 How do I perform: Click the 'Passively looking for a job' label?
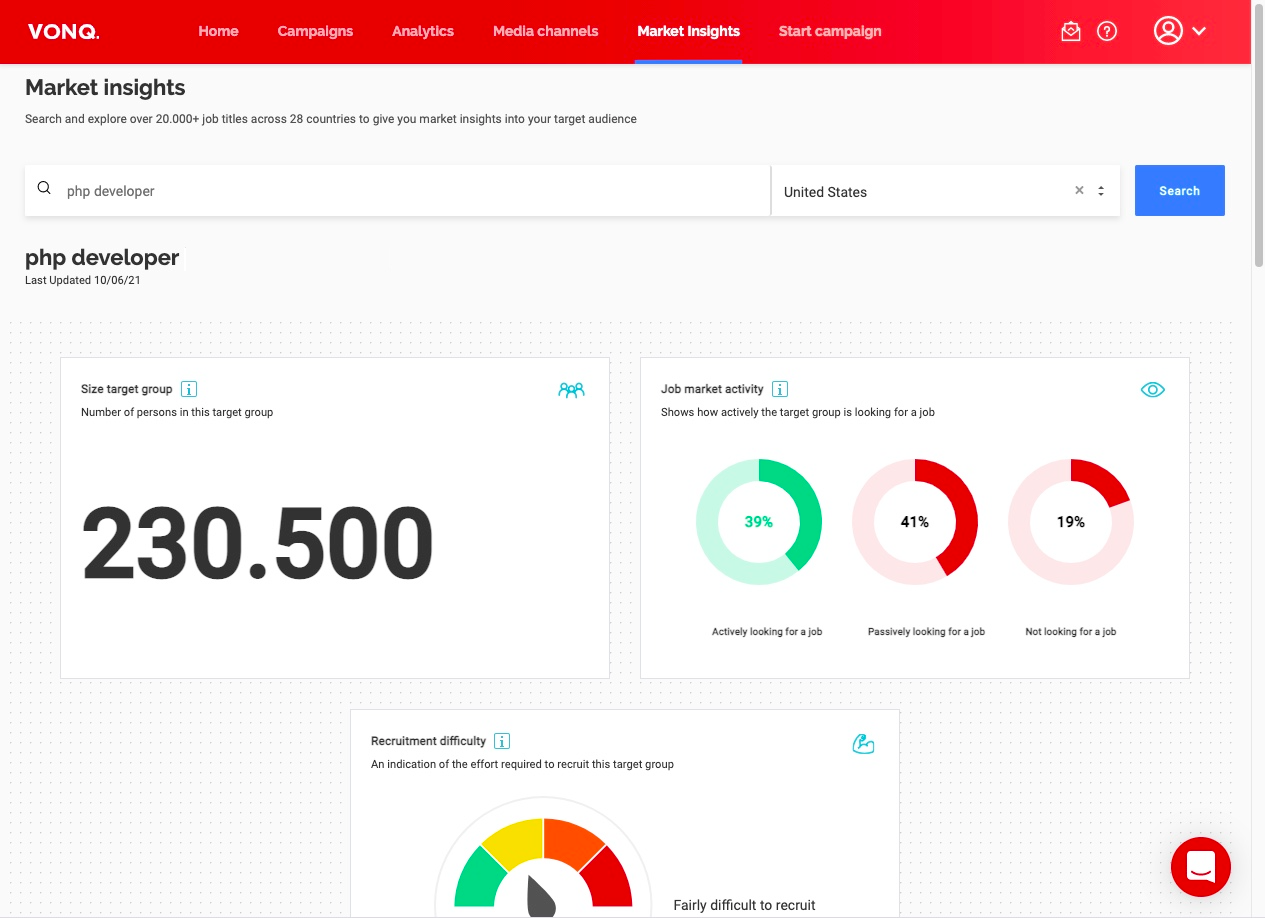pyautogui.click(x=926, y=632)
